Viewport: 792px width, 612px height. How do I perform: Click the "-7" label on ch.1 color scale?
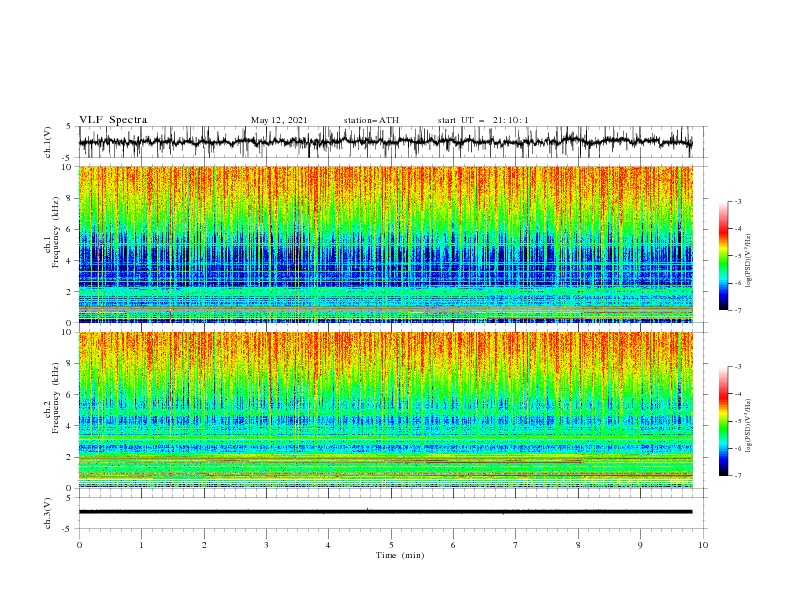737,310
